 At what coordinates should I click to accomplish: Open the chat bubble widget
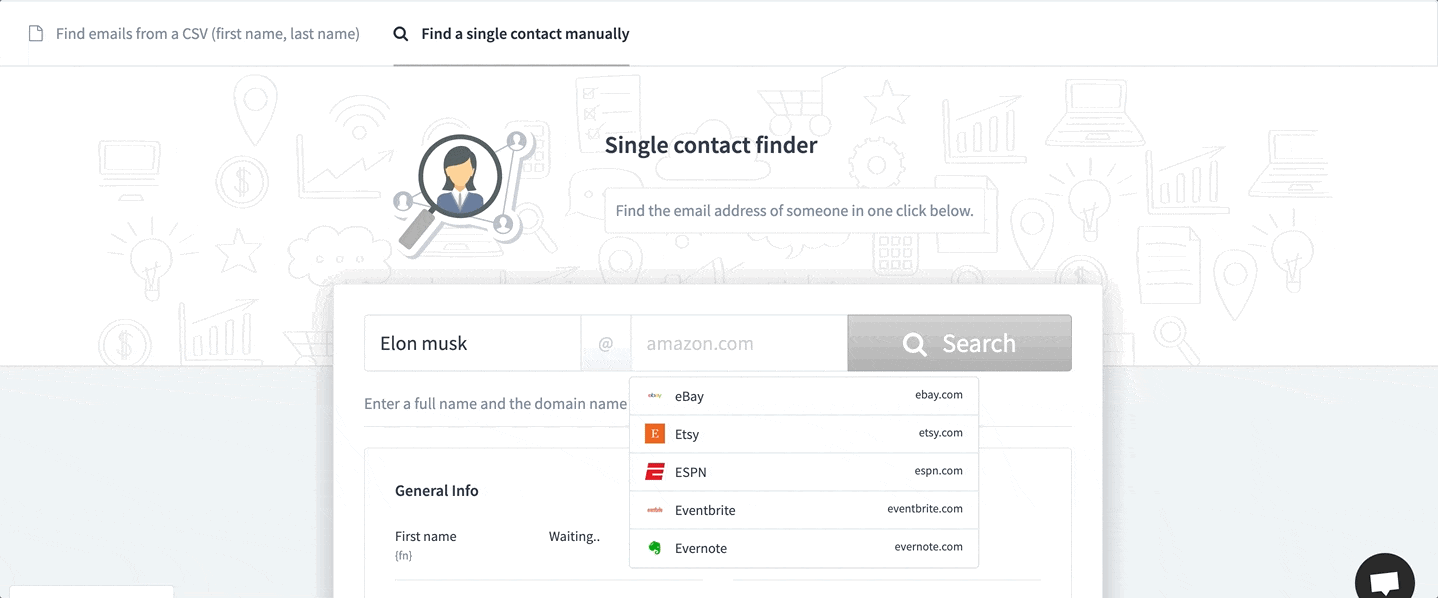1384,581
